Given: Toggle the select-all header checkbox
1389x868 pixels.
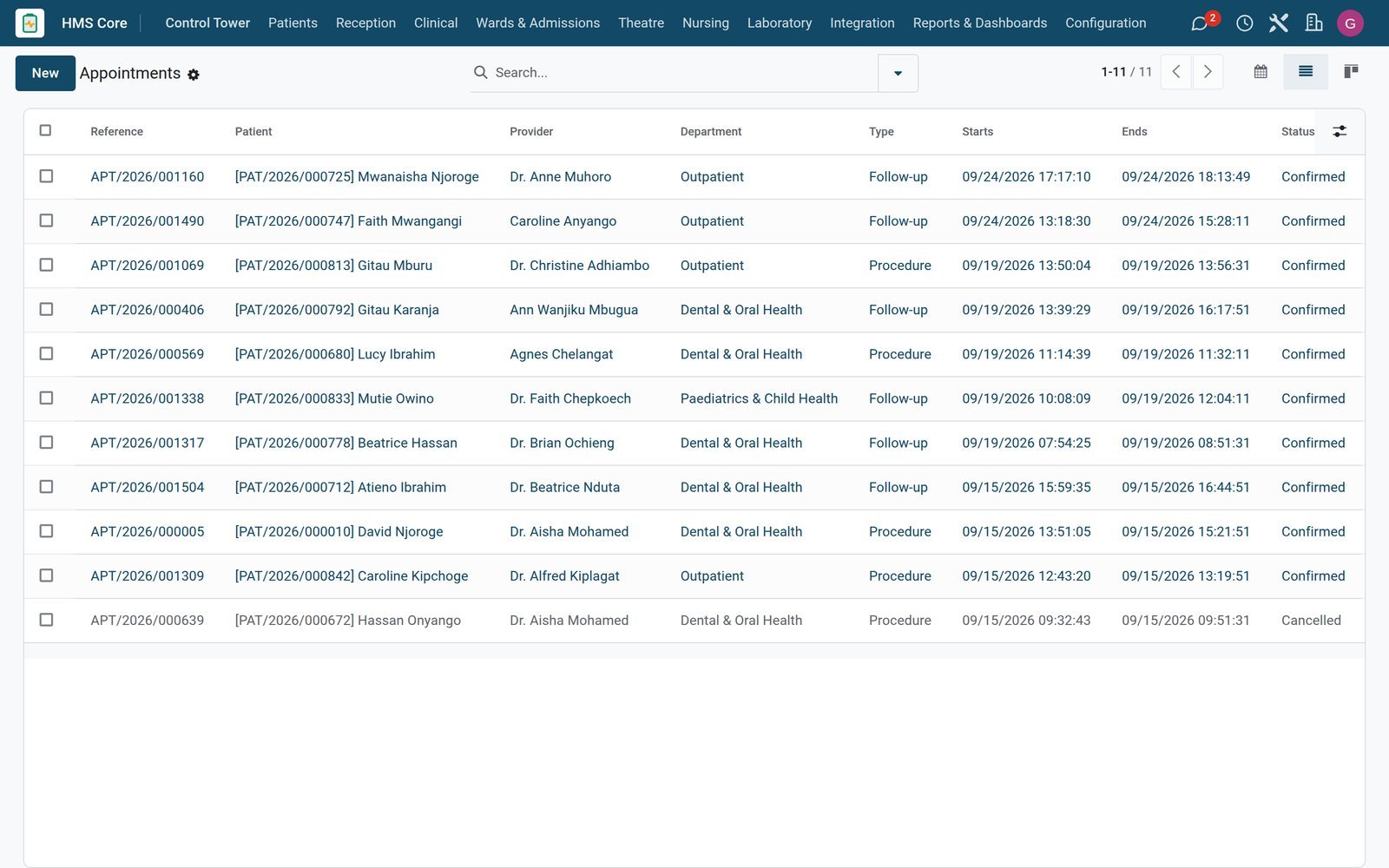Looking at the screenshot, I should click(x=45, y=130).
